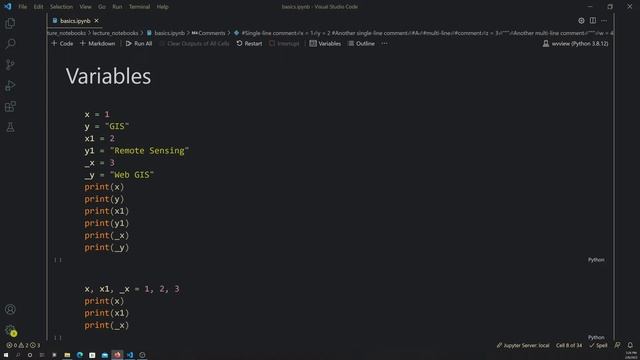The height and width of the screenshot is (360, 640).
Task: Click Clear Outputs of All Cells
Action: [x=194, y=43]
